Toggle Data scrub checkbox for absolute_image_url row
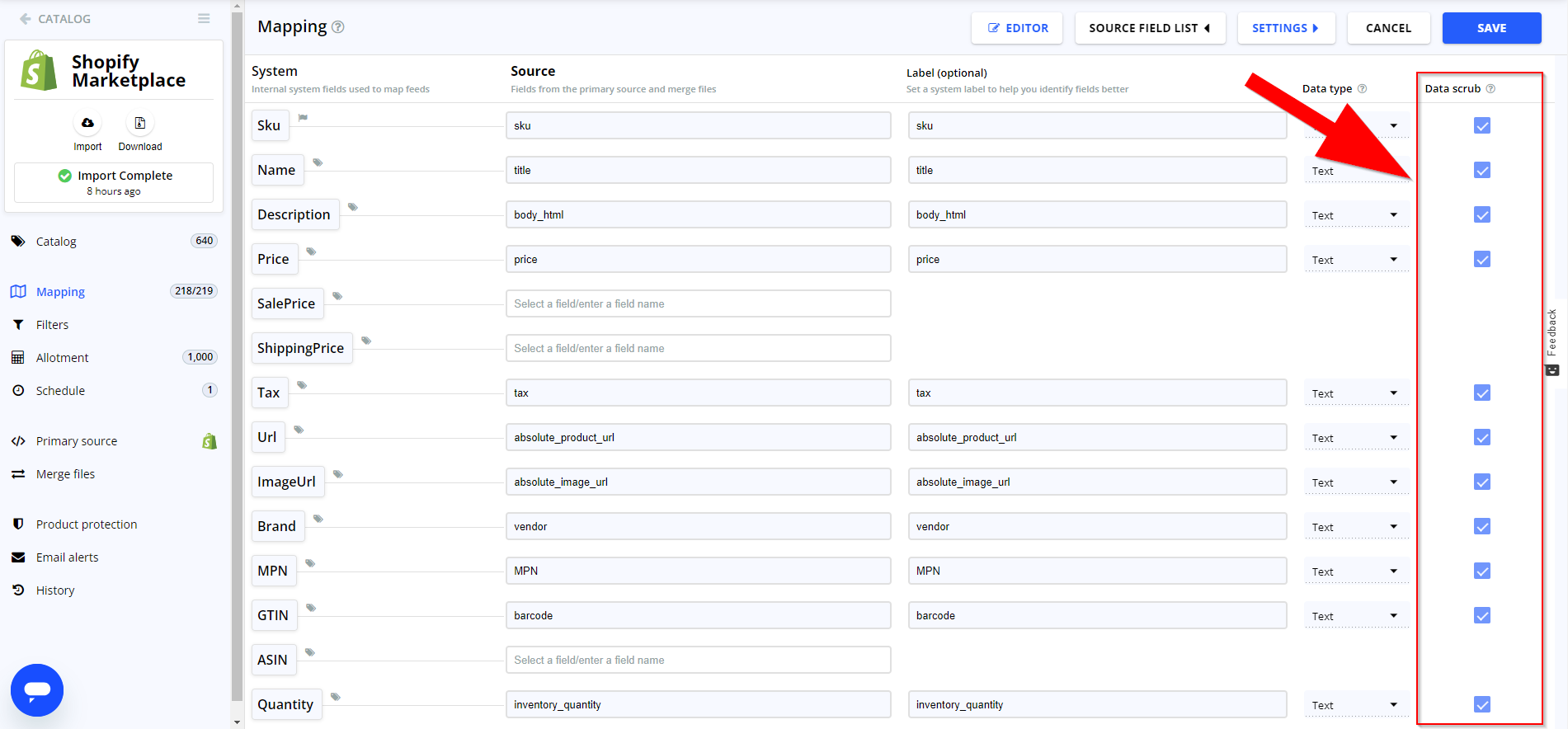The height and width of the screenshot is (729, 1568). pyautogui.click(x=1482, y=482)
